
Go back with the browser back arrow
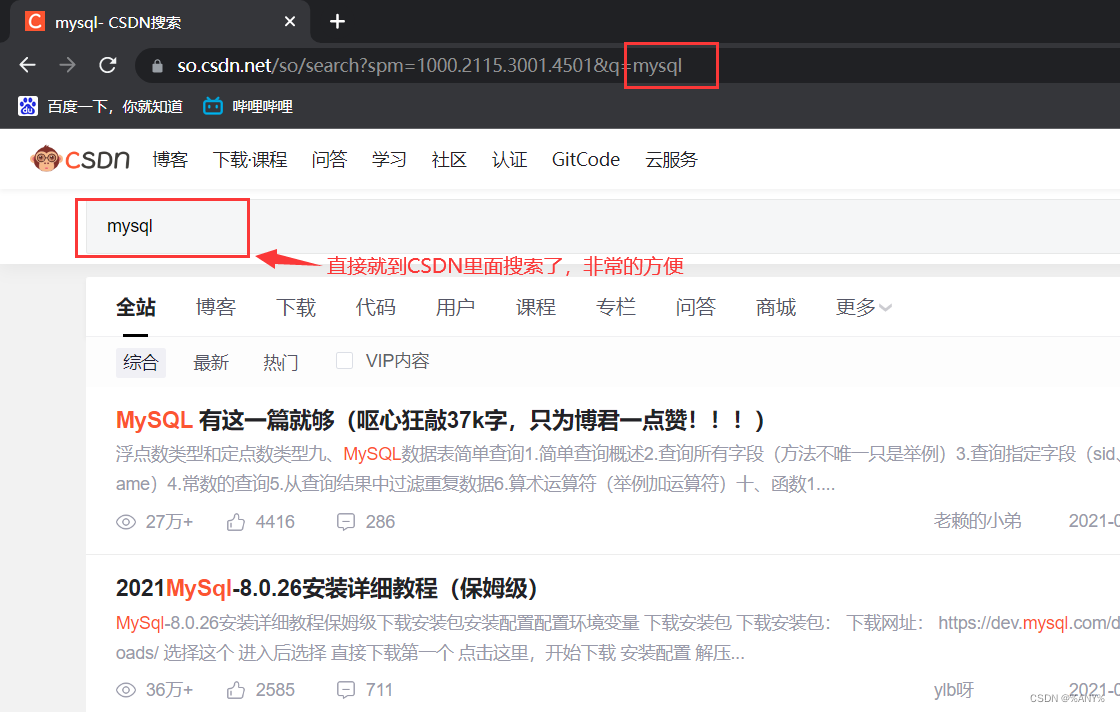[27, 65]
